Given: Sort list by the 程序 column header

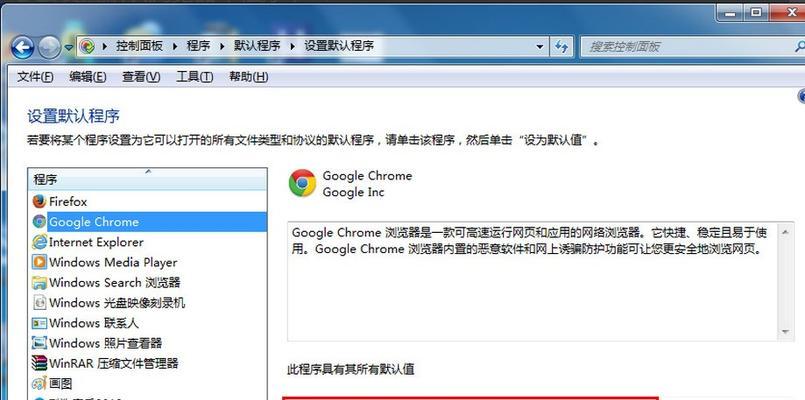Looking at the screenshot, I should click(x=147, y=179).
